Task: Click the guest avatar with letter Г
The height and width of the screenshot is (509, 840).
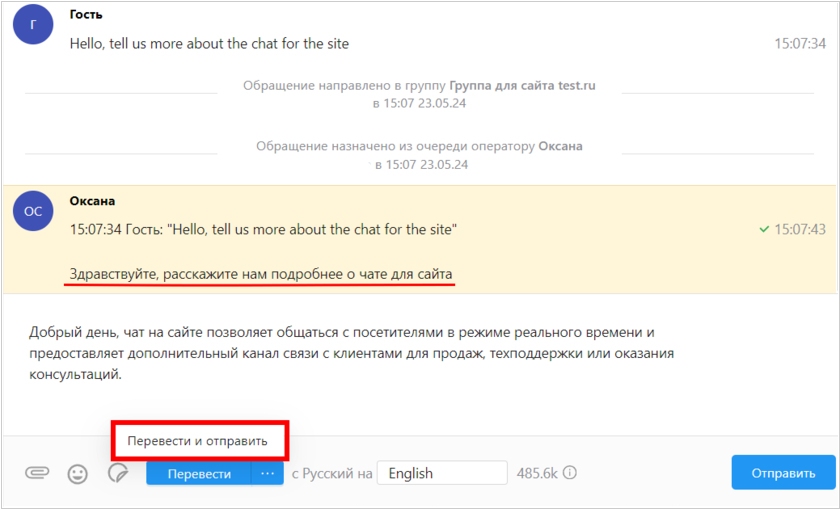Action: (33, 24)
